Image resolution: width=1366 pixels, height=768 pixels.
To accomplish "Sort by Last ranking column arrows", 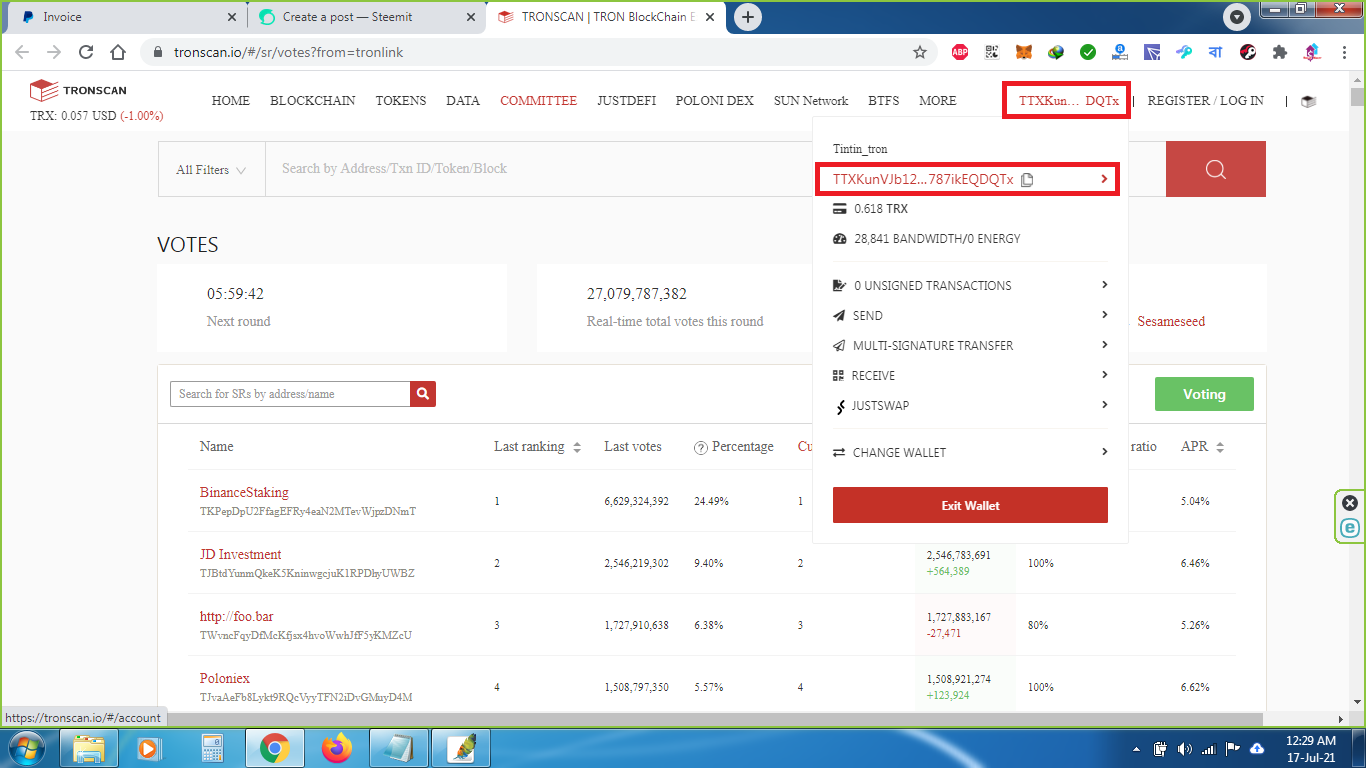I will 577,448.
